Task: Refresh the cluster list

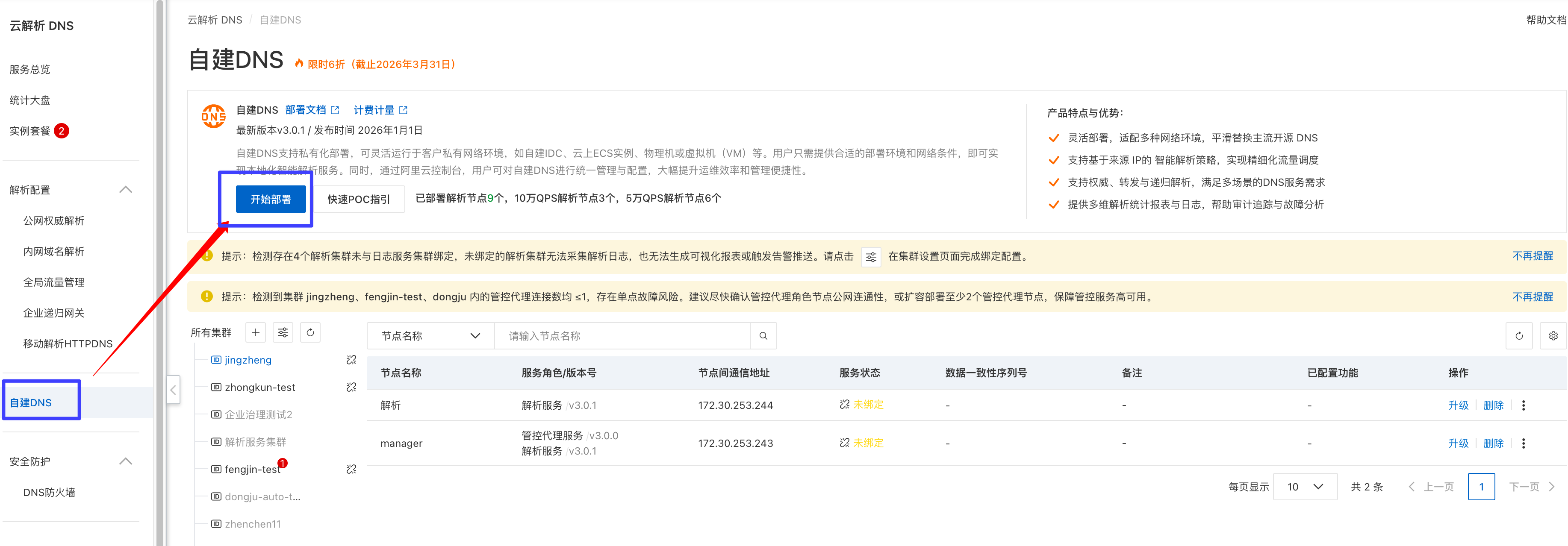Action: pos(310,332)
